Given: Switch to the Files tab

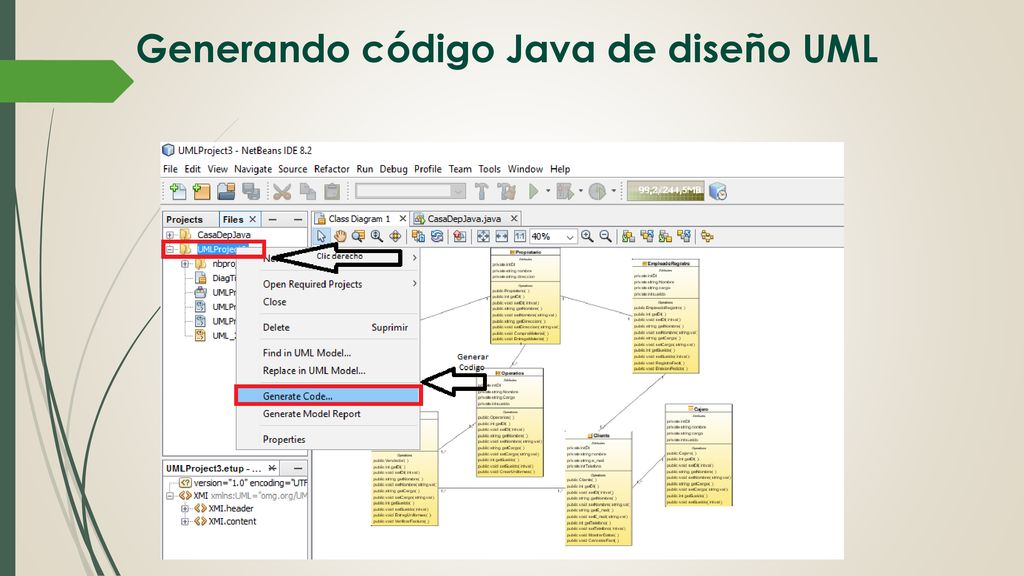Looking at the screenshot, I should click(232, 219).
